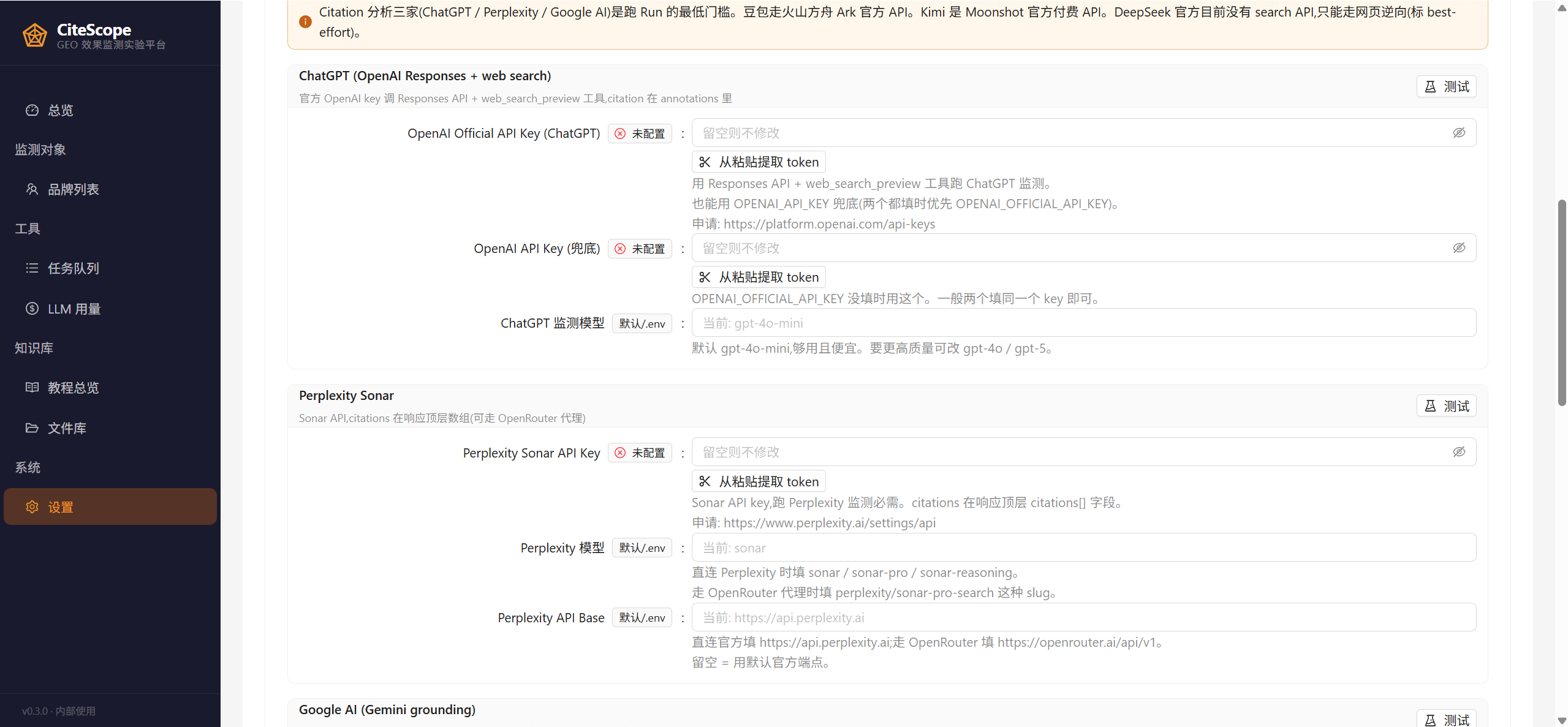Focus OpenAI API Key (兜底) input field

click(x=1083, y=248)
